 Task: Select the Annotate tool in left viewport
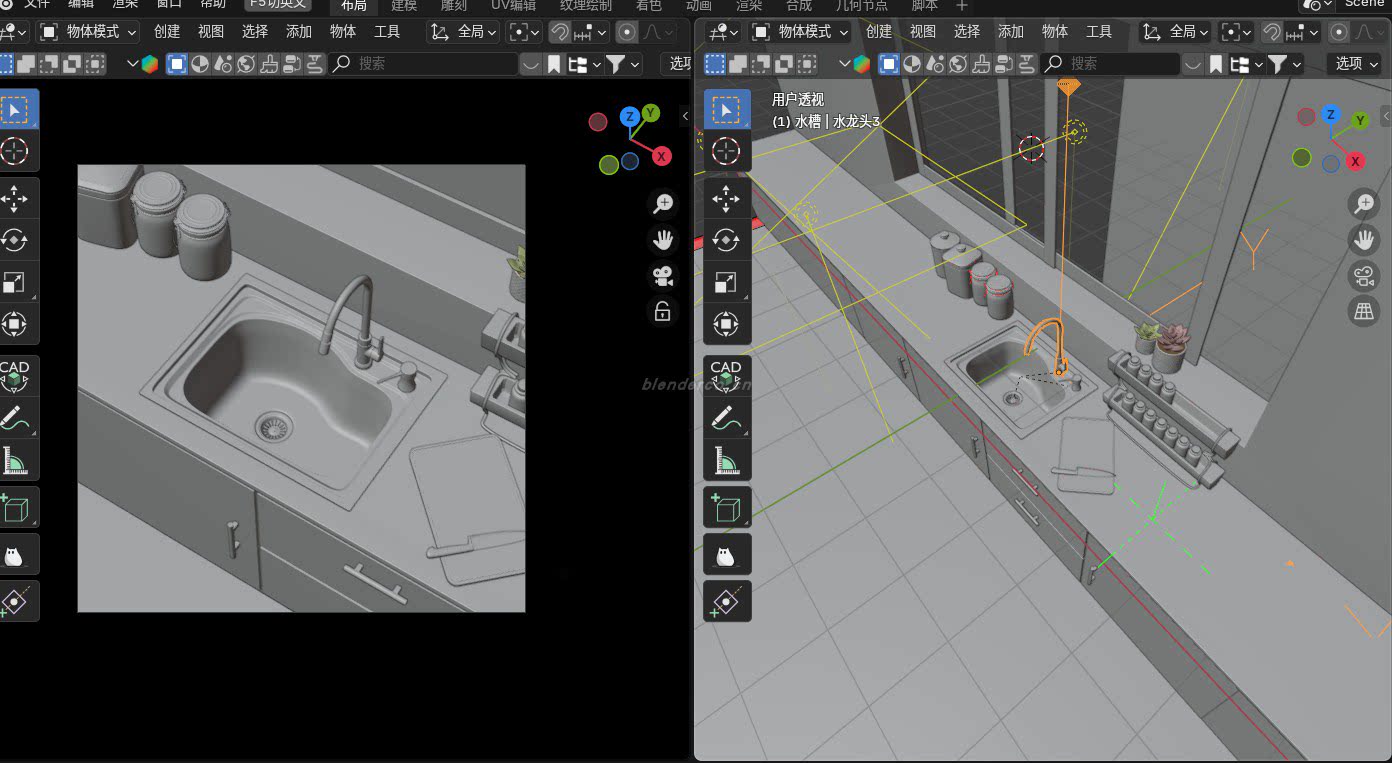pos(16,417)
